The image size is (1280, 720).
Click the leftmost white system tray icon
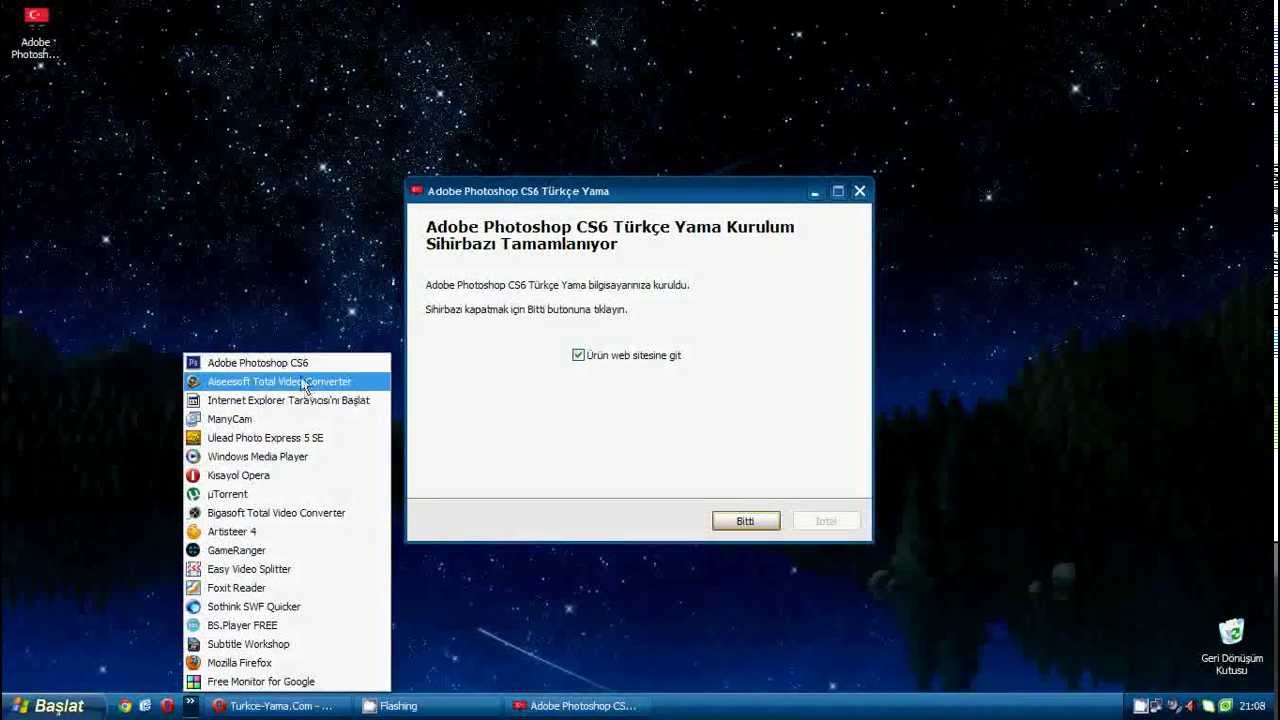pos(1141,706)
